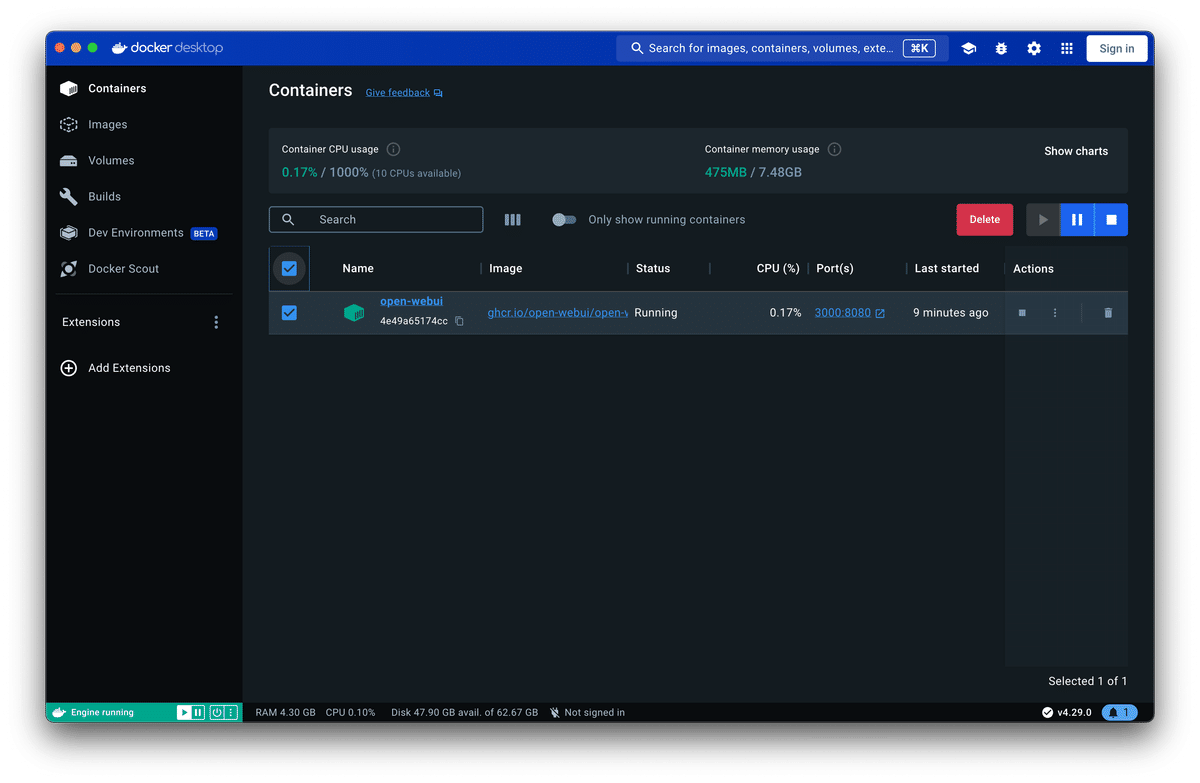This screenshot has height=783, width=1200.
Task: Uncheck the open-webui row checkbox
Action: tap(289, 313)
